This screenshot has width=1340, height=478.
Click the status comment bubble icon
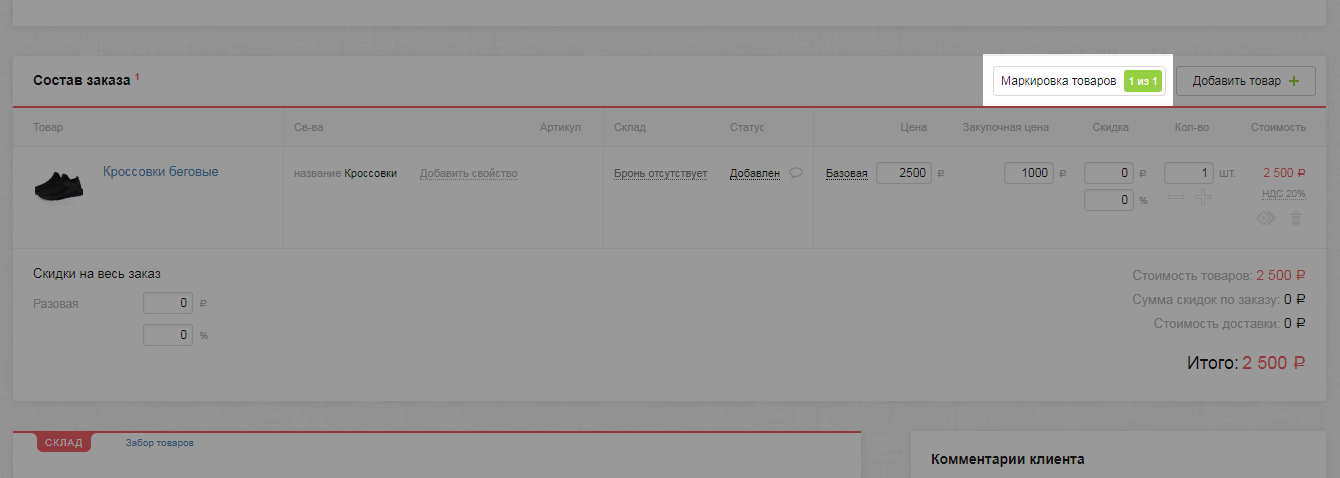796,173
